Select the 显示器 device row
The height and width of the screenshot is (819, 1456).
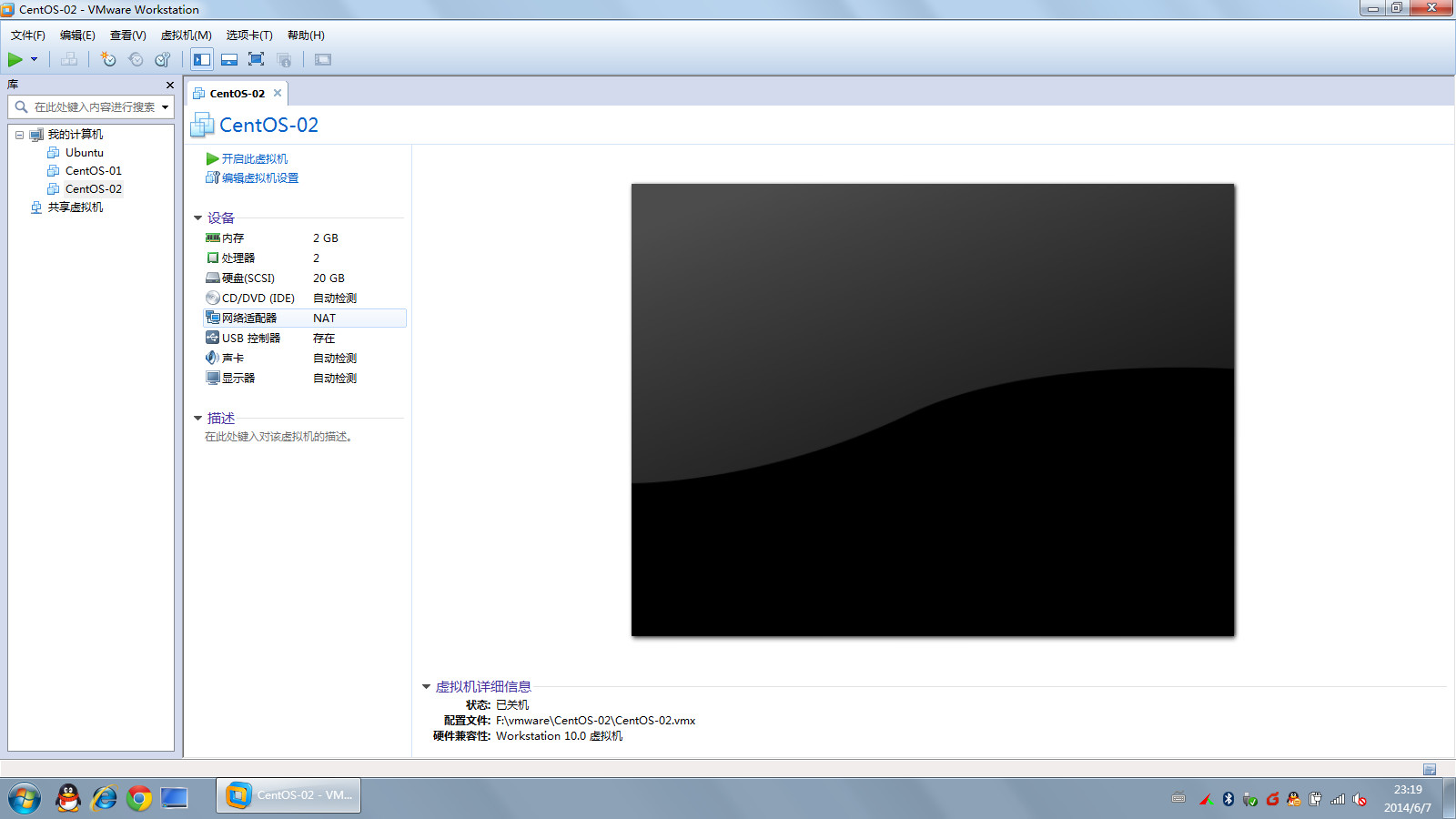304,379
